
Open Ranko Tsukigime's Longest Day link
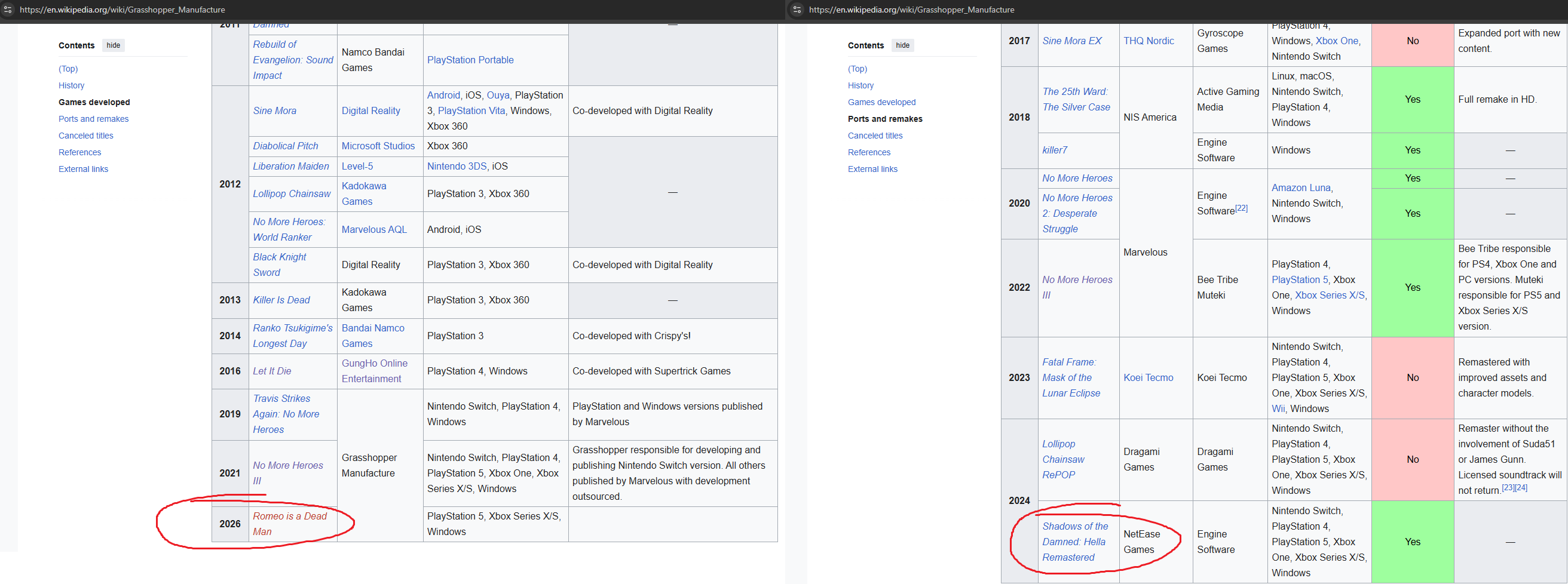coord(293,336)
